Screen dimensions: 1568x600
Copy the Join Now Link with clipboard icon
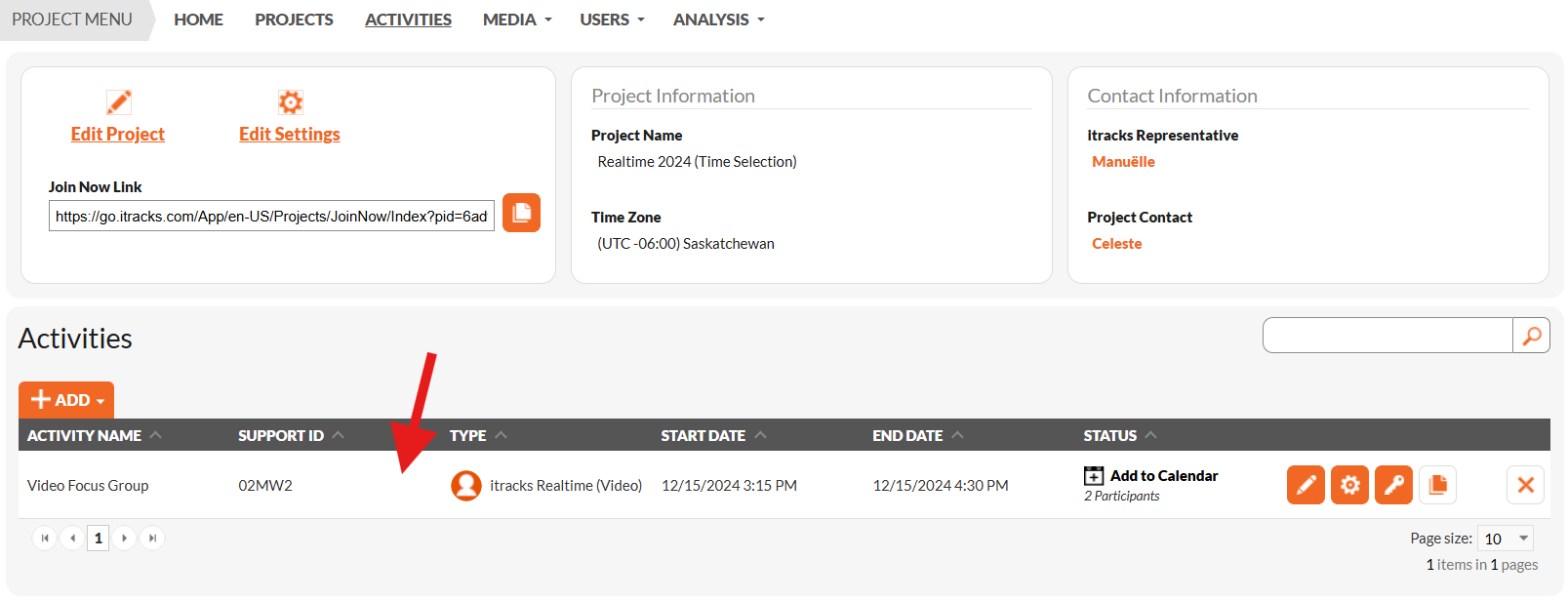[521, 213]
